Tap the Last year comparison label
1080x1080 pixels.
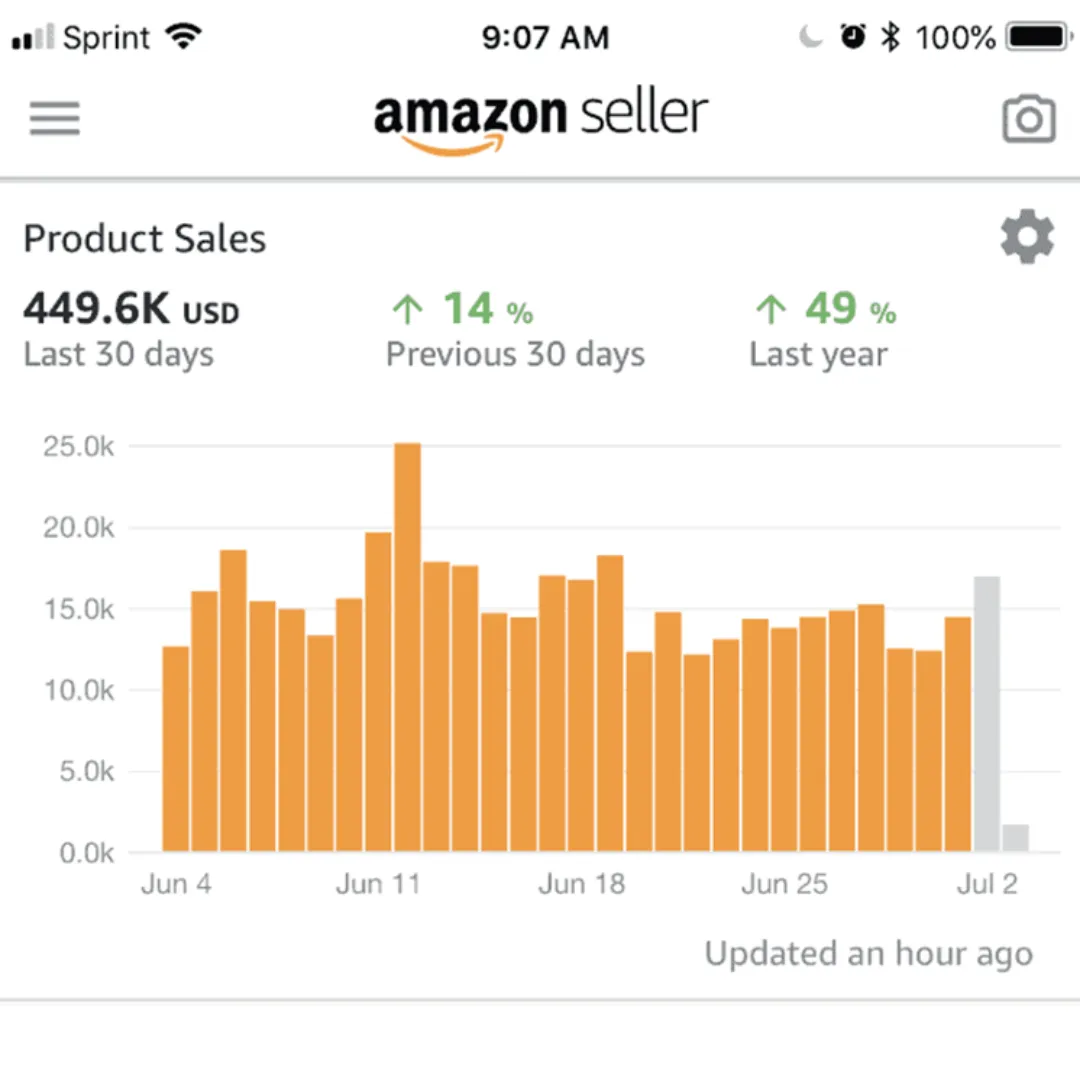click(x=818, y=354)
